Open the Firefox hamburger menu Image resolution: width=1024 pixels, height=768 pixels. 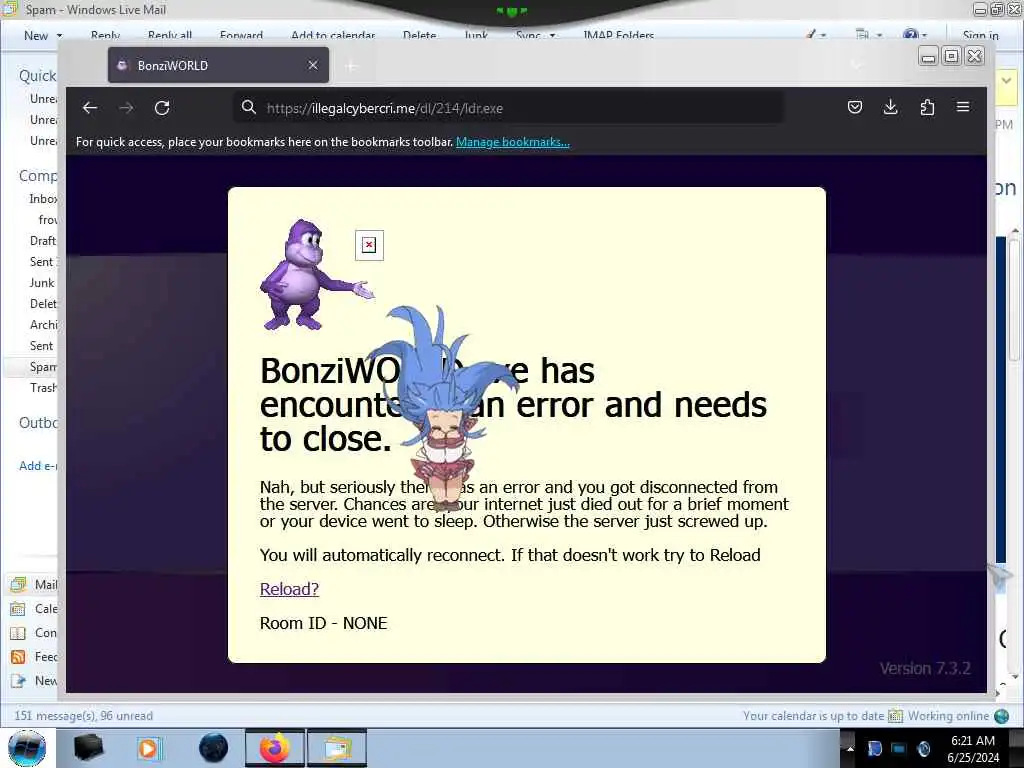coord(963,106)
